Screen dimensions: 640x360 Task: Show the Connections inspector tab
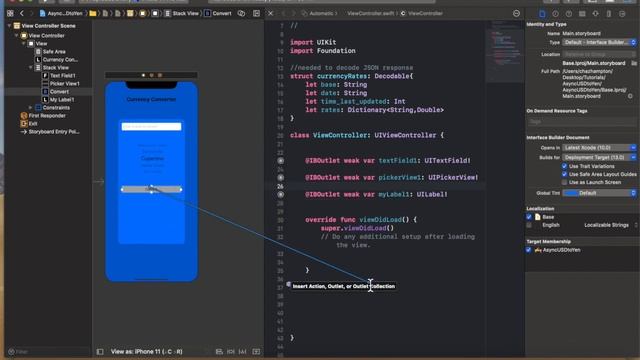pyautogui.click(x=622, y=14)
